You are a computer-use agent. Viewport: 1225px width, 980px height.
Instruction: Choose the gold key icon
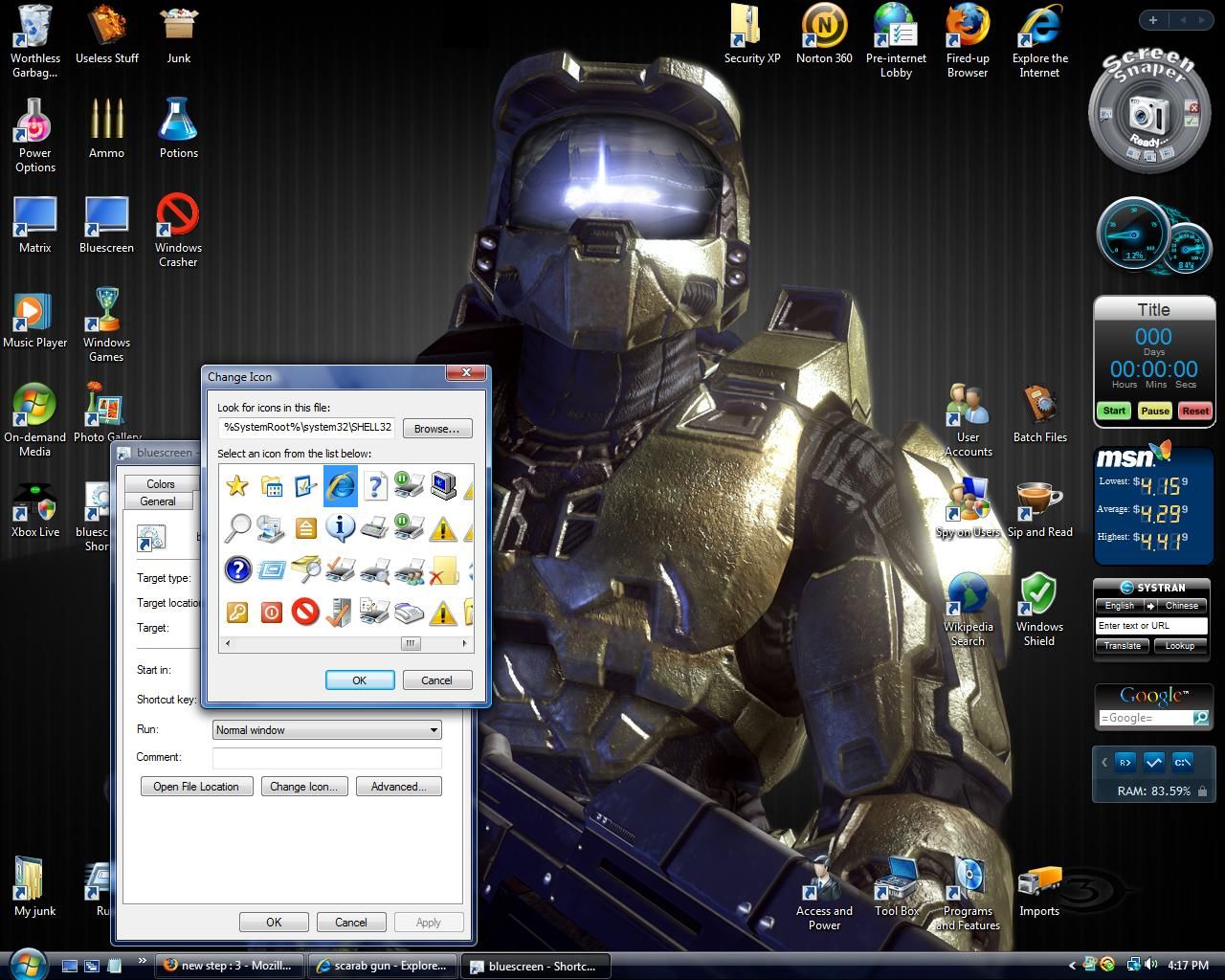237,611
